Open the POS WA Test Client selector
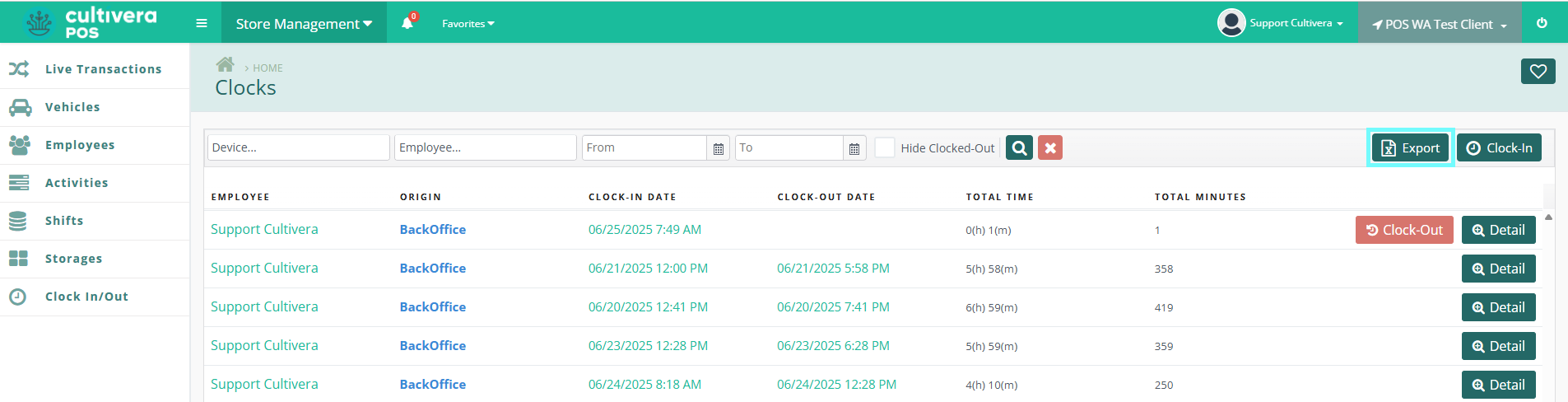Image resolution: width=1568 pixels, height=402 pixels. pos(1440,24)
